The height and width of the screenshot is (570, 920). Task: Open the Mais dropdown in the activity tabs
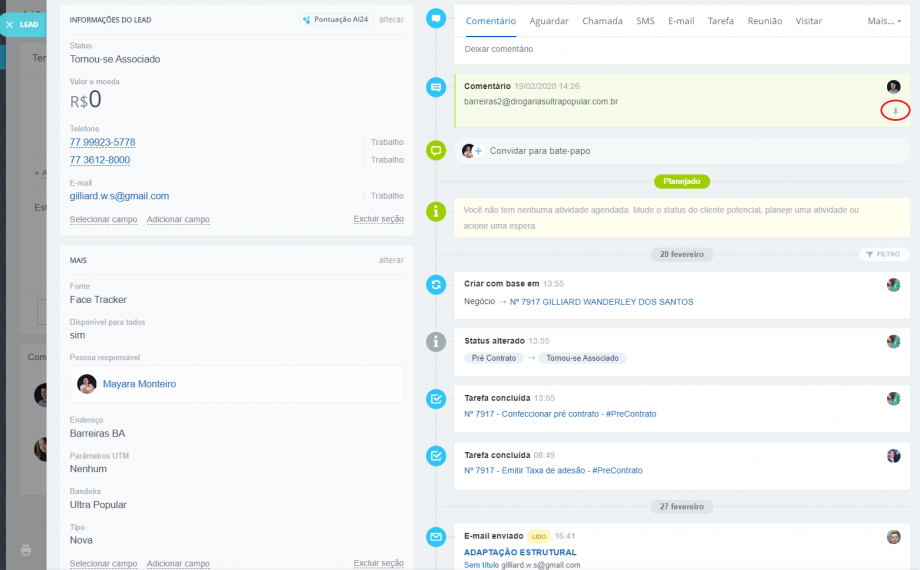point(884,21)
